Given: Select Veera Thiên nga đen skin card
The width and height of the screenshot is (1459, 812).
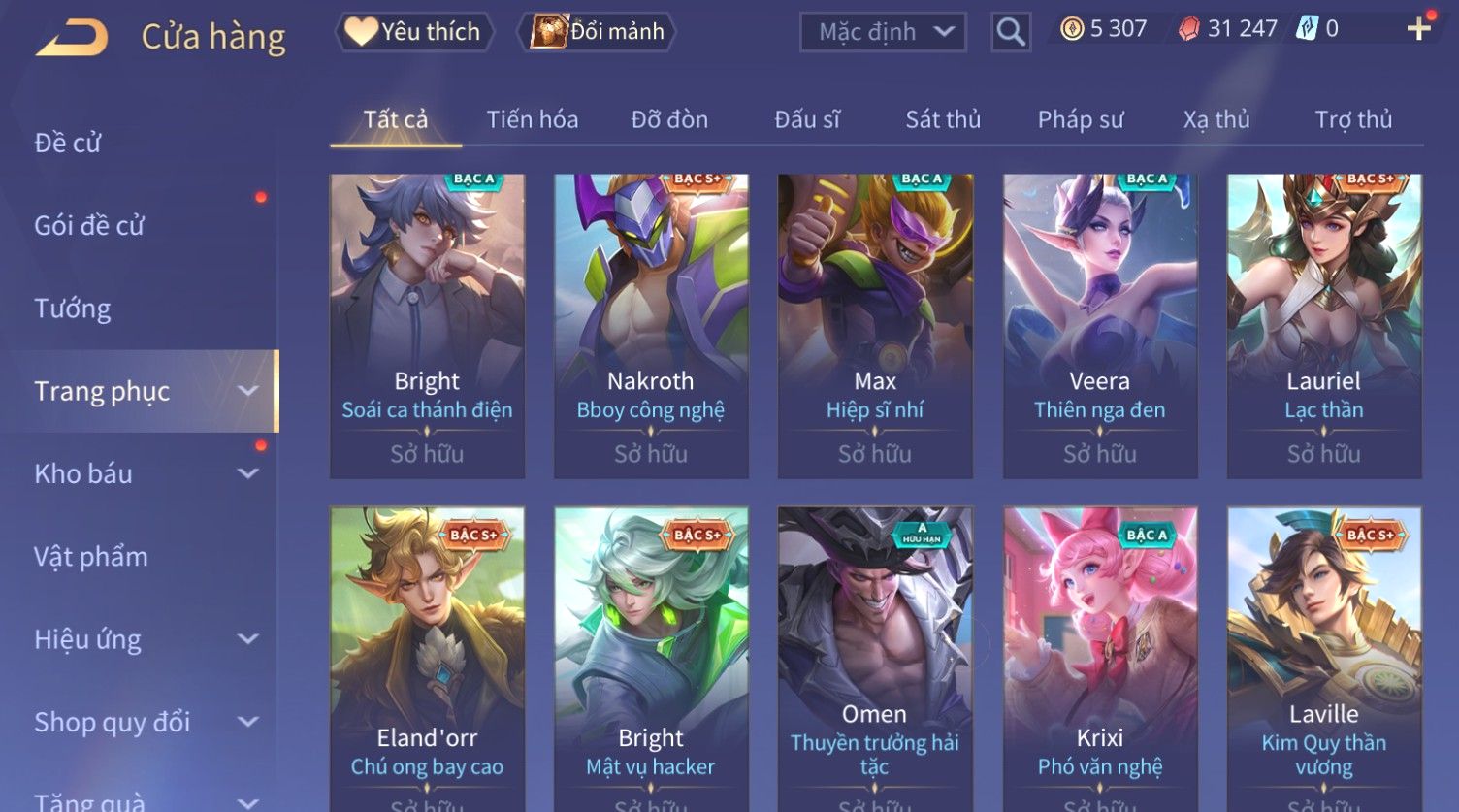Looking at the screenshot, I should 1100,326.
